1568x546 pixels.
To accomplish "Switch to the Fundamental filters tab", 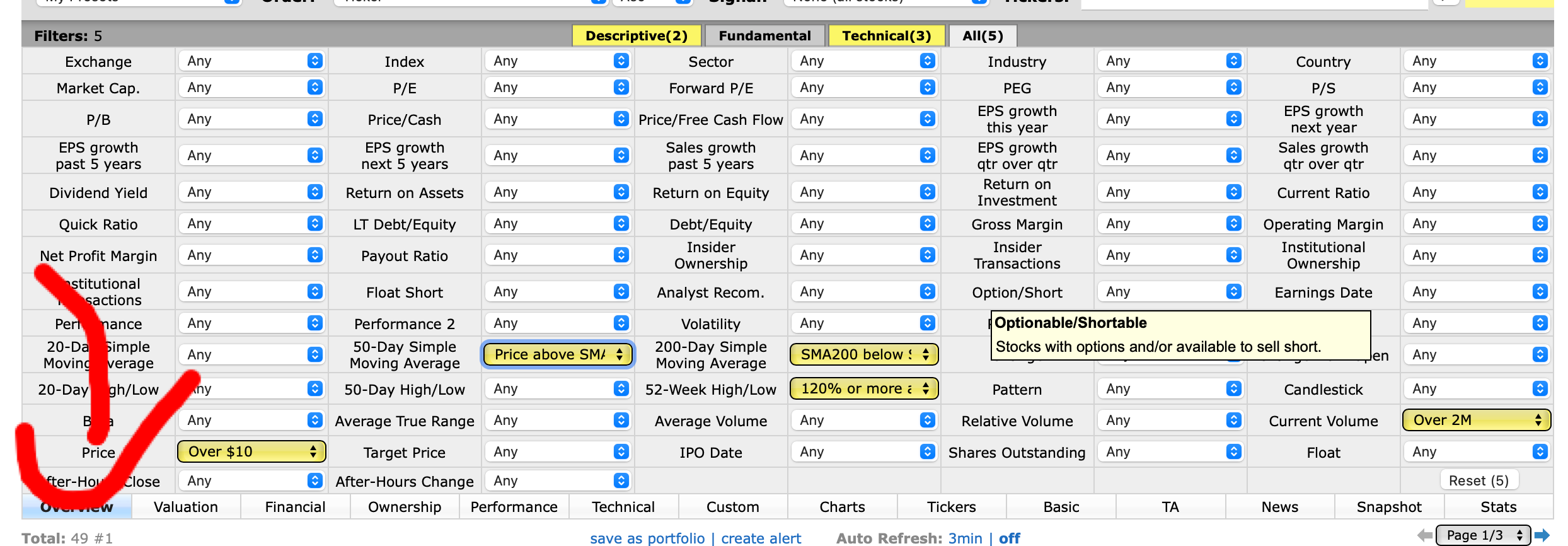I will click(764, 36).
